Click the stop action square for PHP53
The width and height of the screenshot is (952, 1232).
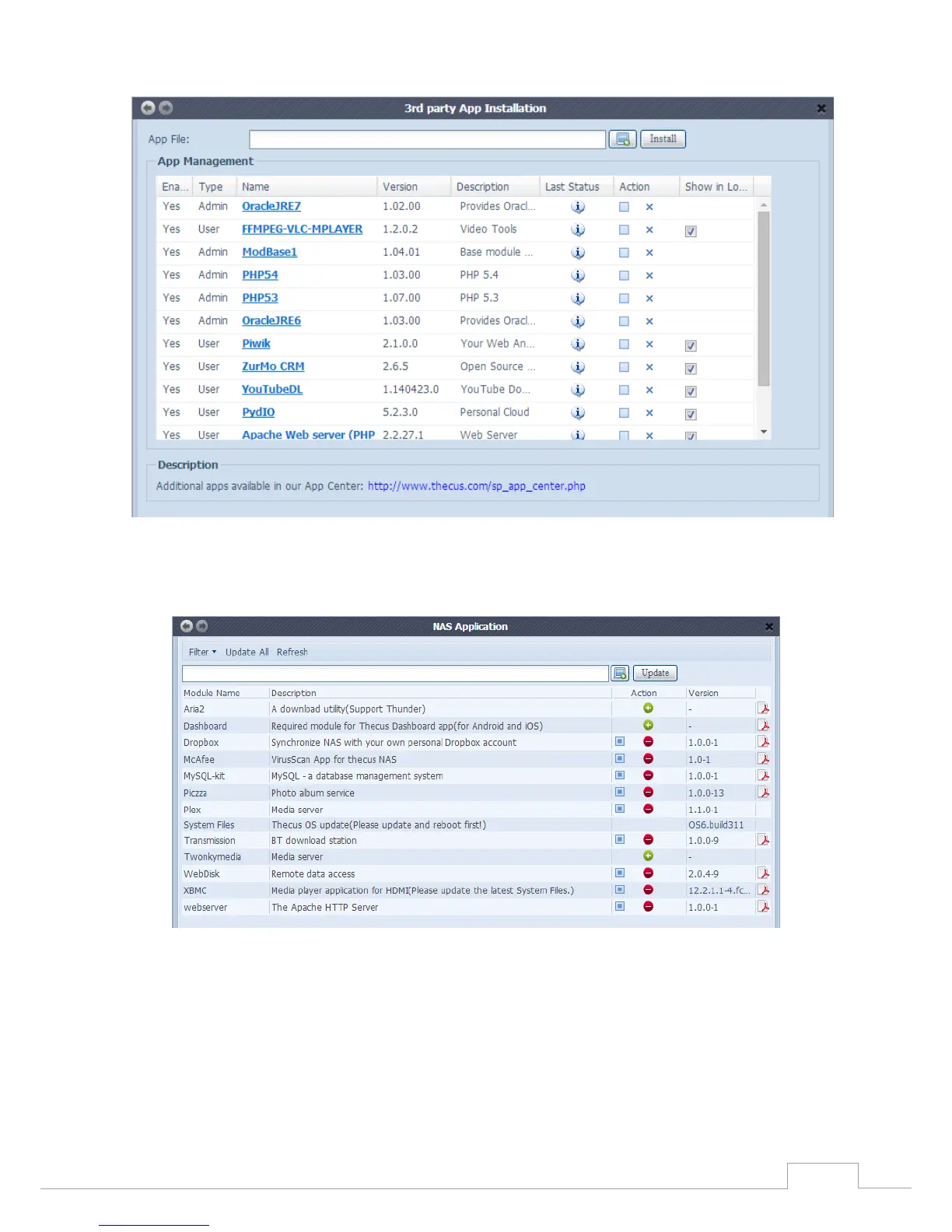coord(624,299)
